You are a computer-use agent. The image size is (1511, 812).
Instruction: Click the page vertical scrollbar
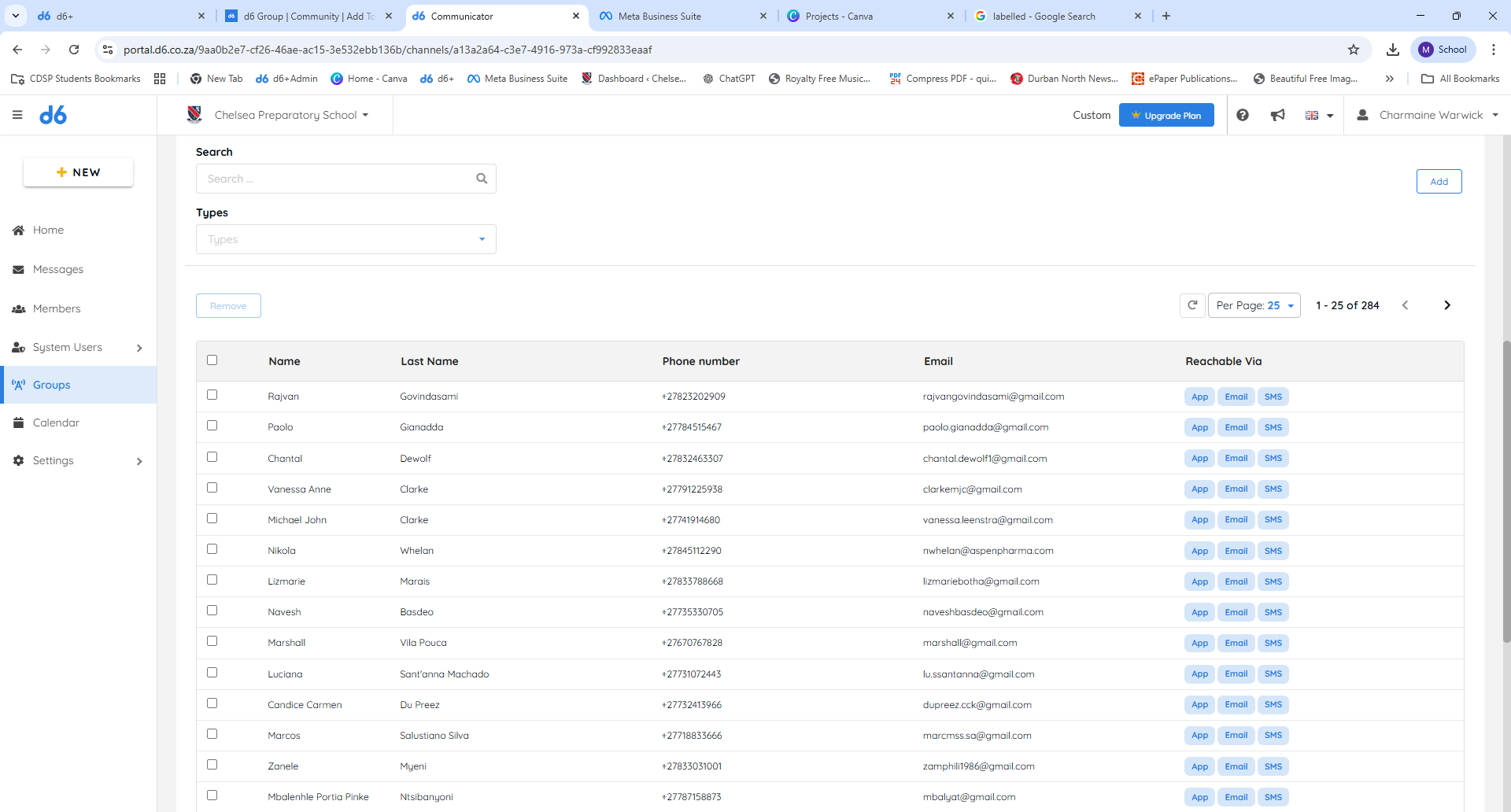pyautogui.click(x=1506, y=492)
